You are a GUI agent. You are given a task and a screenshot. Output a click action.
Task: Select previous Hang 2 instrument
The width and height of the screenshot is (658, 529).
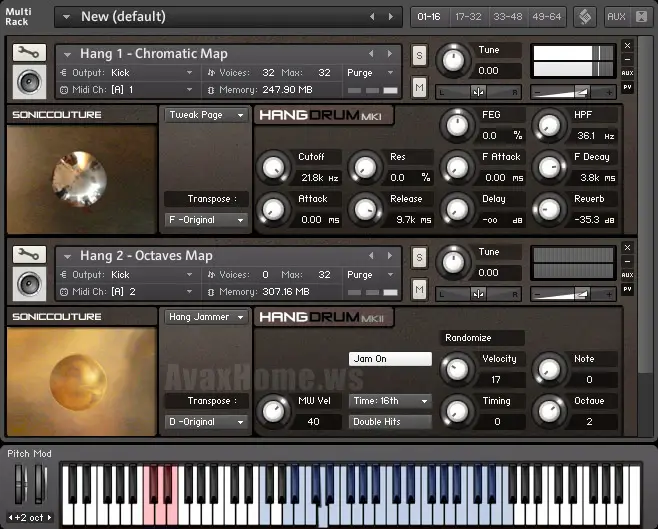(371, 255)
